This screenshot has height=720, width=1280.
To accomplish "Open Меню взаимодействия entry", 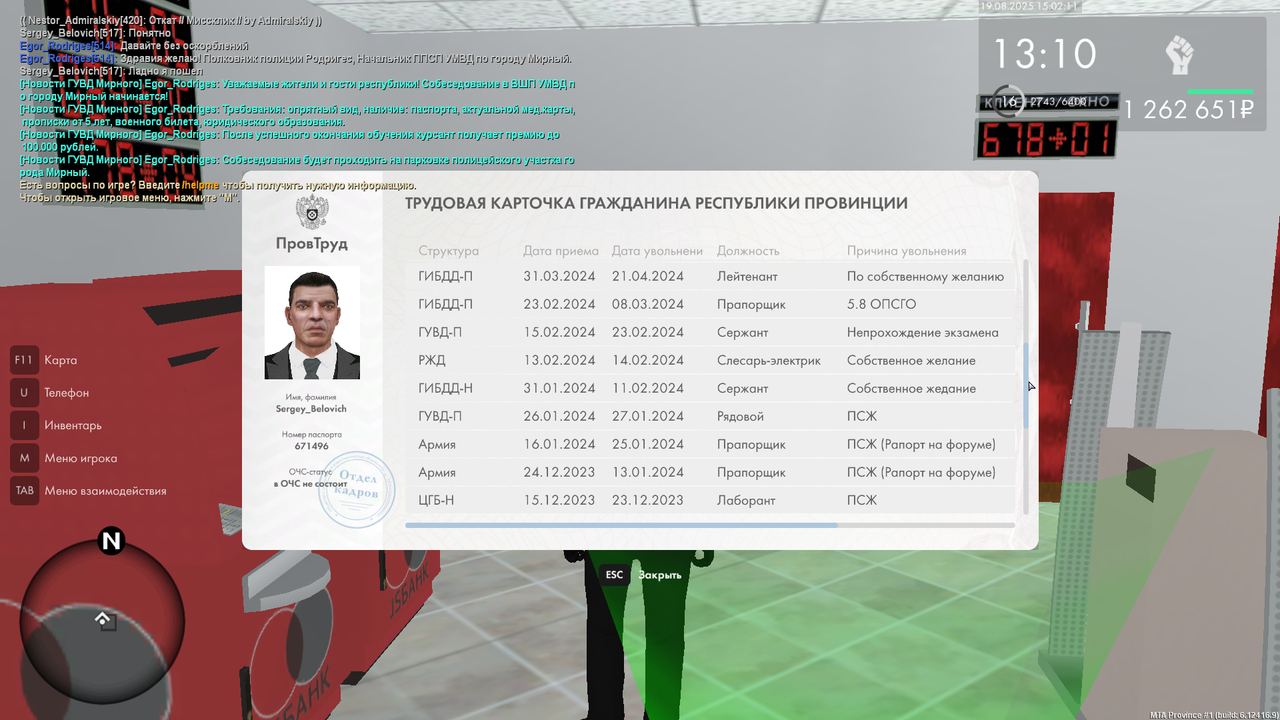I will [105, 491].
